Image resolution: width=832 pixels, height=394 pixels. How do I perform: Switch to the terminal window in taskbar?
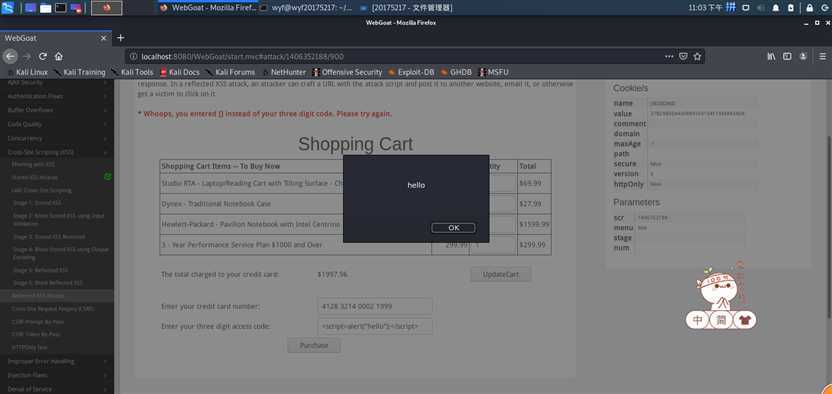(307, 8)
